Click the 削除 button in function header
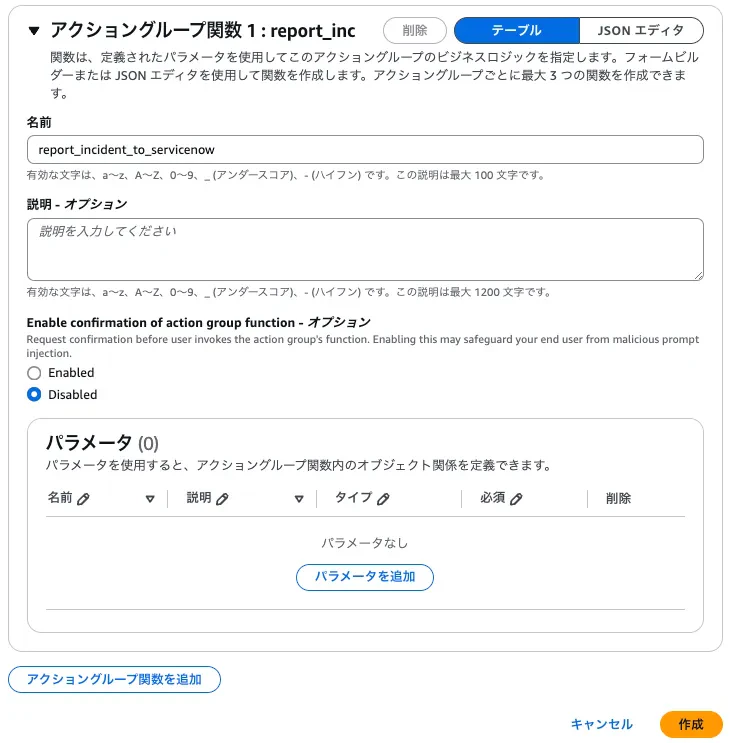 (415, 30)
